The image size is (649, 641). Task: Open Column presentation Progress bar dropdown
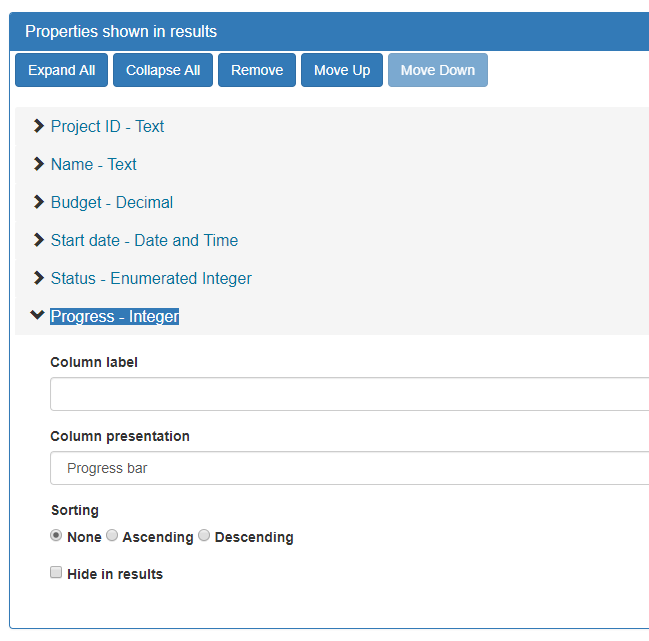point(349,468)
